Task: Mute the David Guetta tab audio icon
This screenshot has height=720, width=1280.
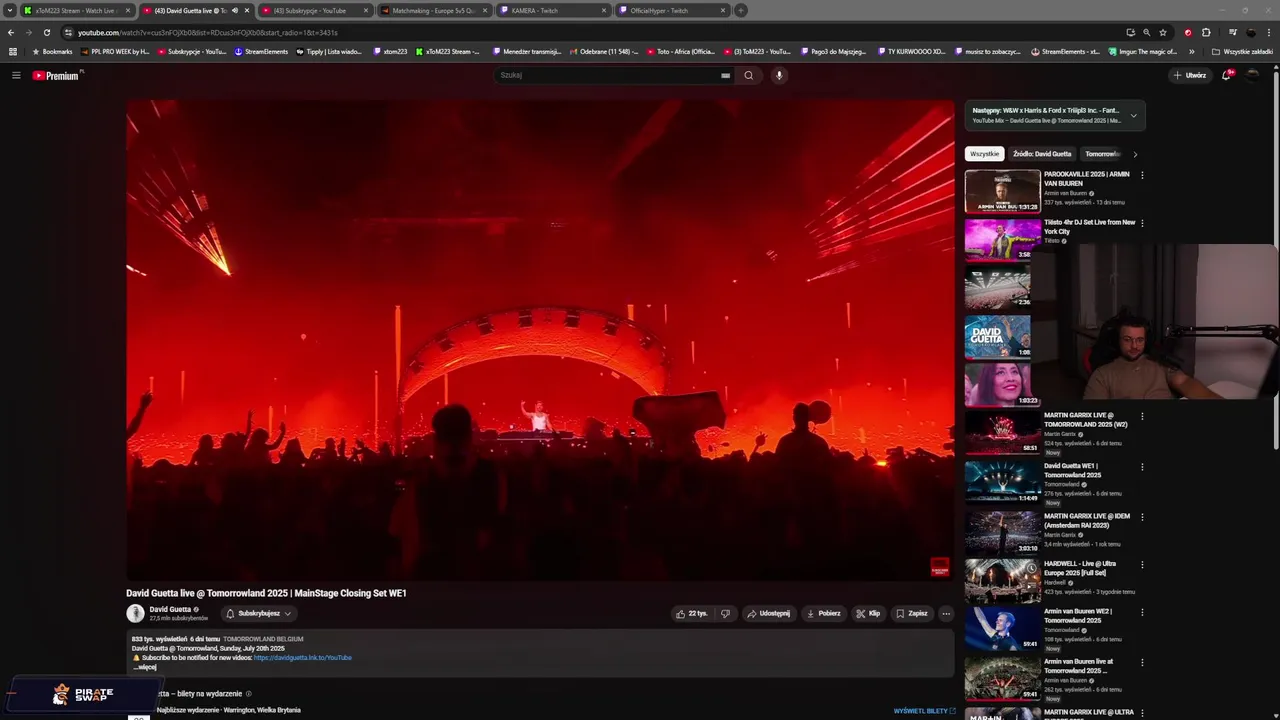Action: point(235,10)
